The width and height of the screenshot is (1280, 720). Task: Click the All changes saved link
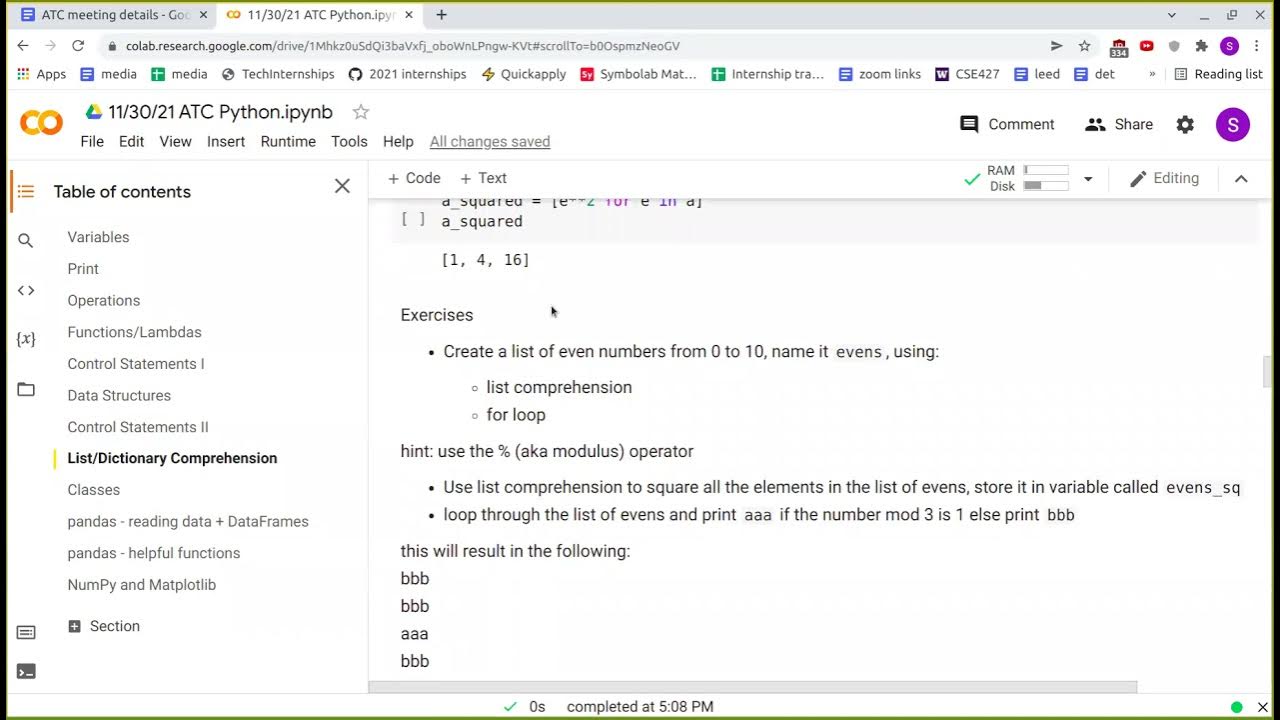490,141
